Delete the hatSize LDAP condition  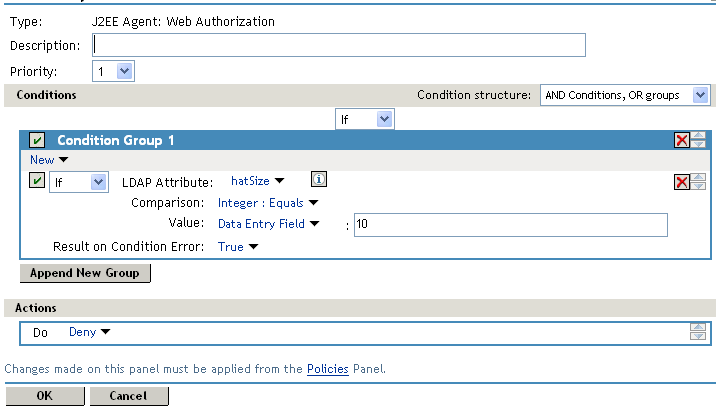(x=682, y=182)
